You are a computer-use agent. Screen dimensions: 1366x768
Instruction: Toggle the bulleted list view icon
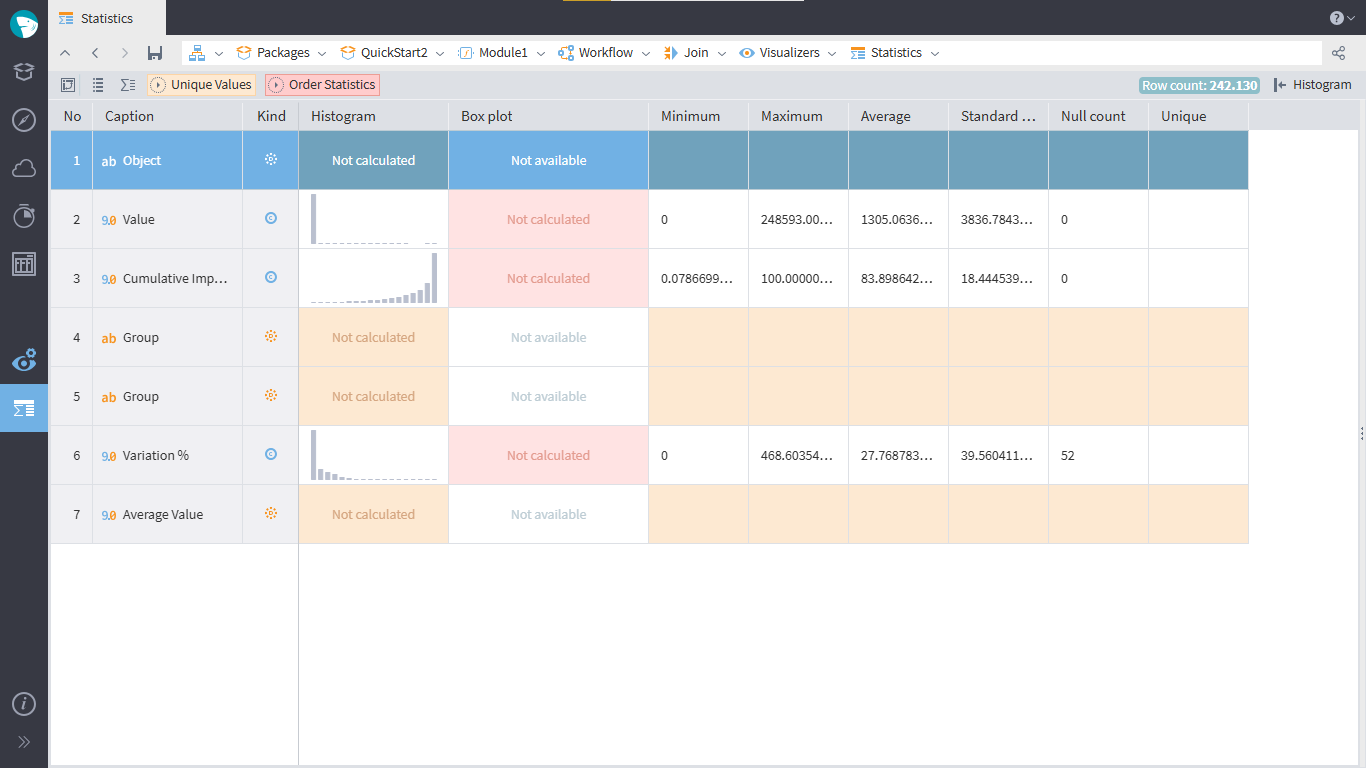pos(98,85)
